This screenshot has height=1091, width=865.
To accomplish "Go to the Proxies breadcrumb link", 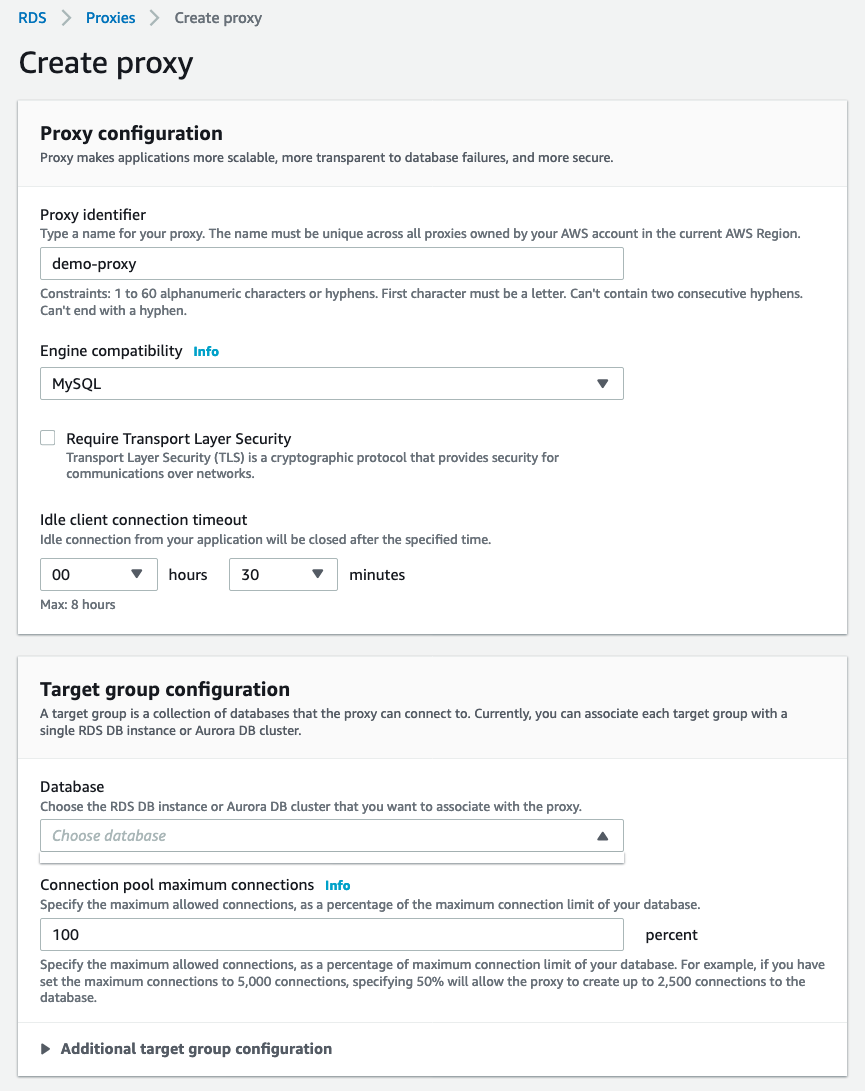I will tap(110, 18).
